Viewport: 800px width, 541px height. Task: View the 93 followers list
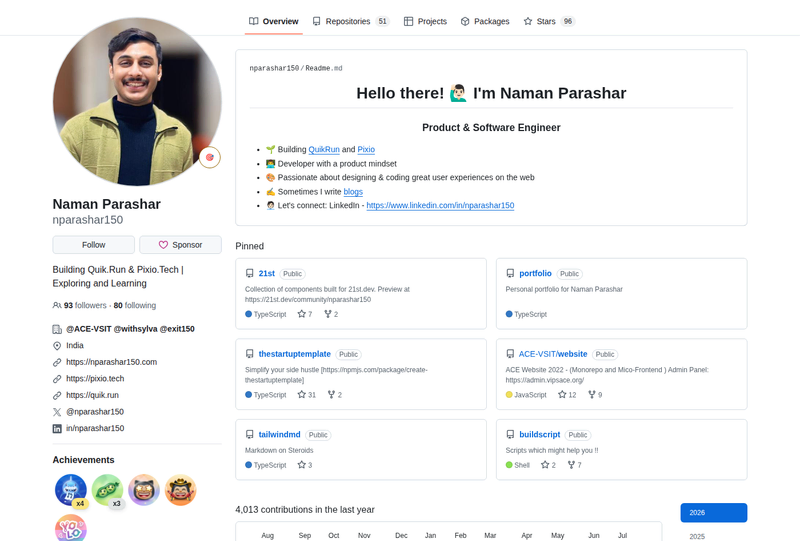click(x=85, y=305)
